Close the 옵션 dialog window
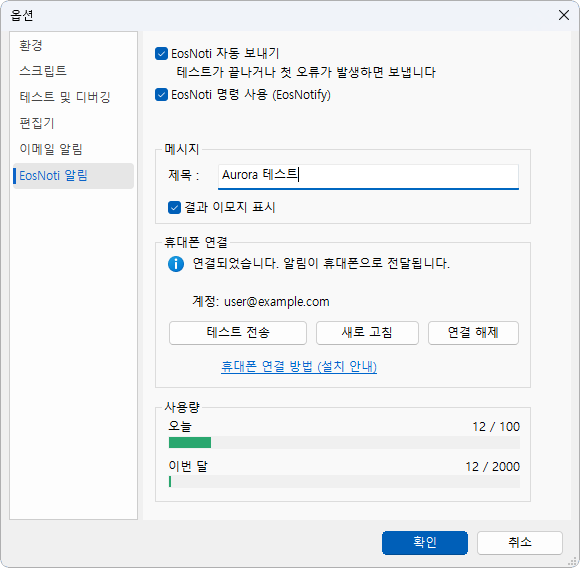The height and width of the screenshot is (568, 580). point(564,15)
